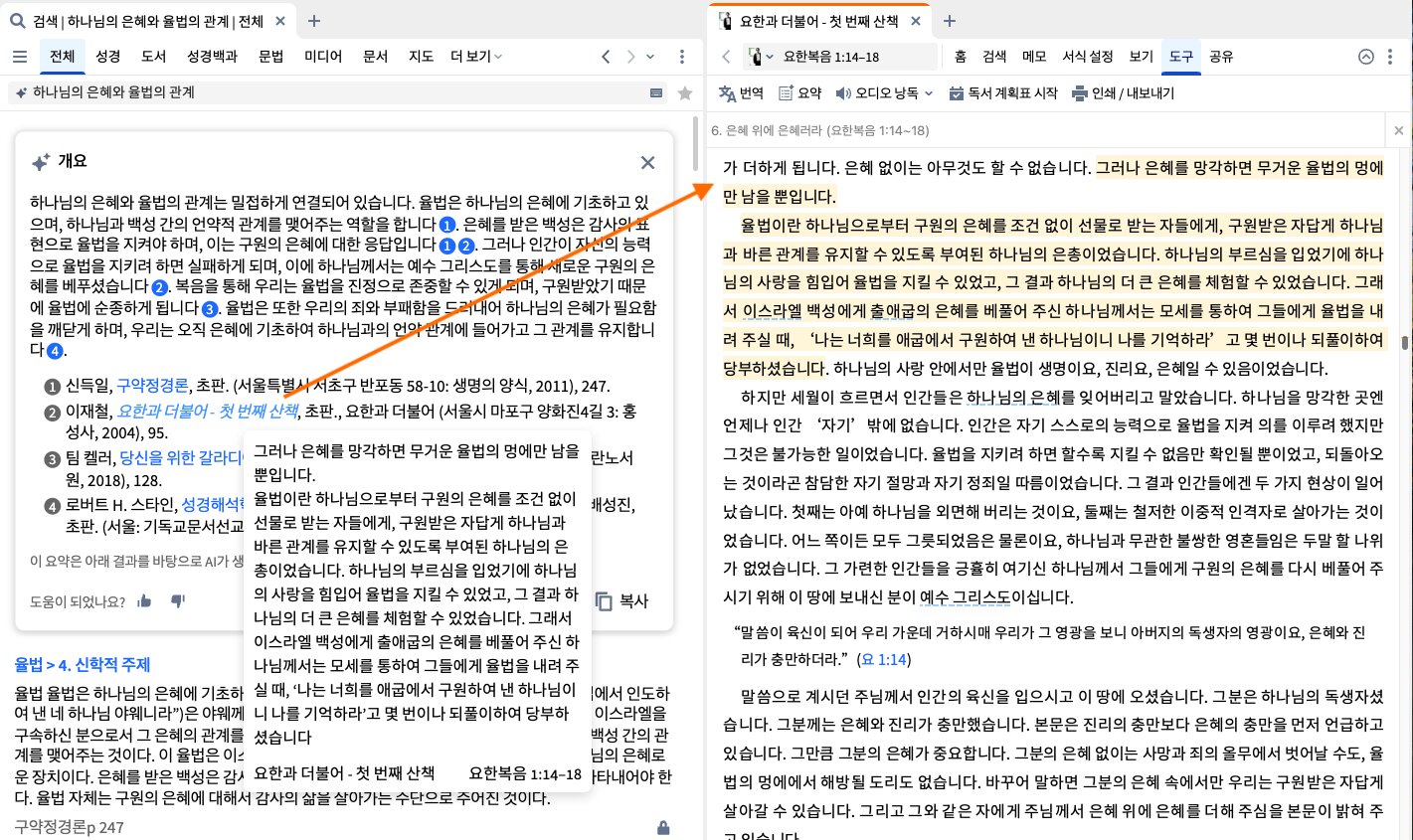Open the 구약정경론 citation link
Image resolution: width=1413 pixels, height=840 pixels.
(152, 386)
